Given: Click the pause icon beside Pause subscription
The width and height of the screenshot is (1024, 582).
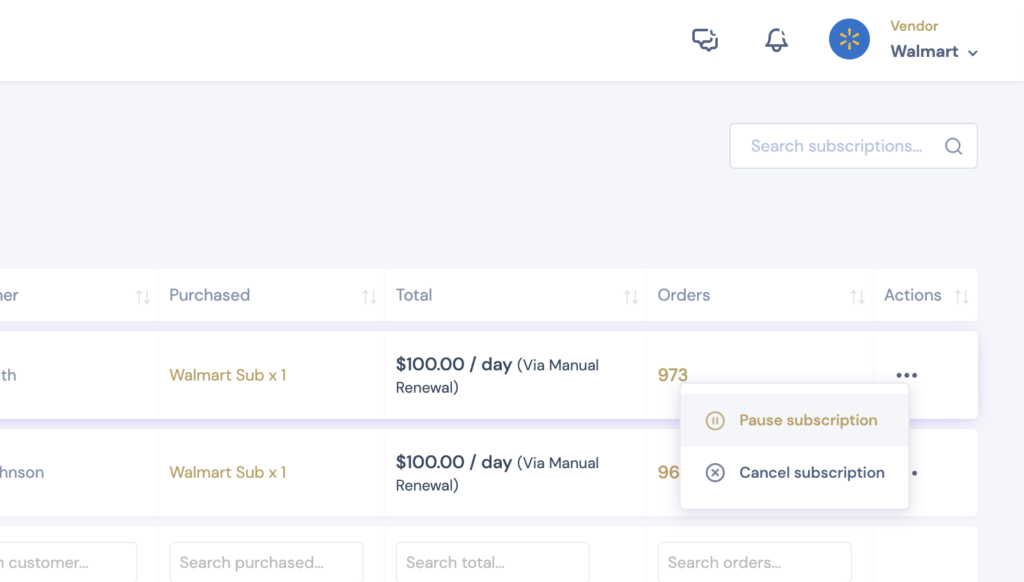Looking at the screenshot, I should point(715,420).
